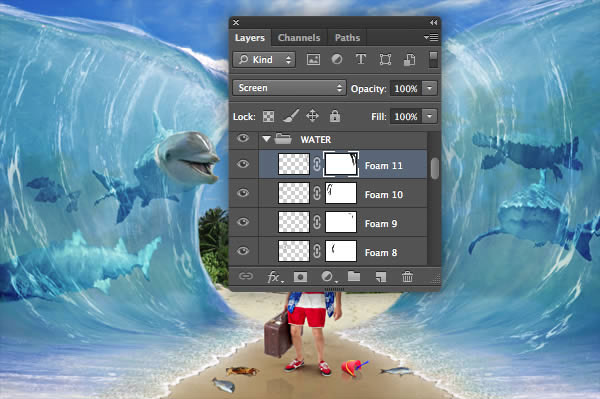Lock transparent pixels icon

[268, 116]
